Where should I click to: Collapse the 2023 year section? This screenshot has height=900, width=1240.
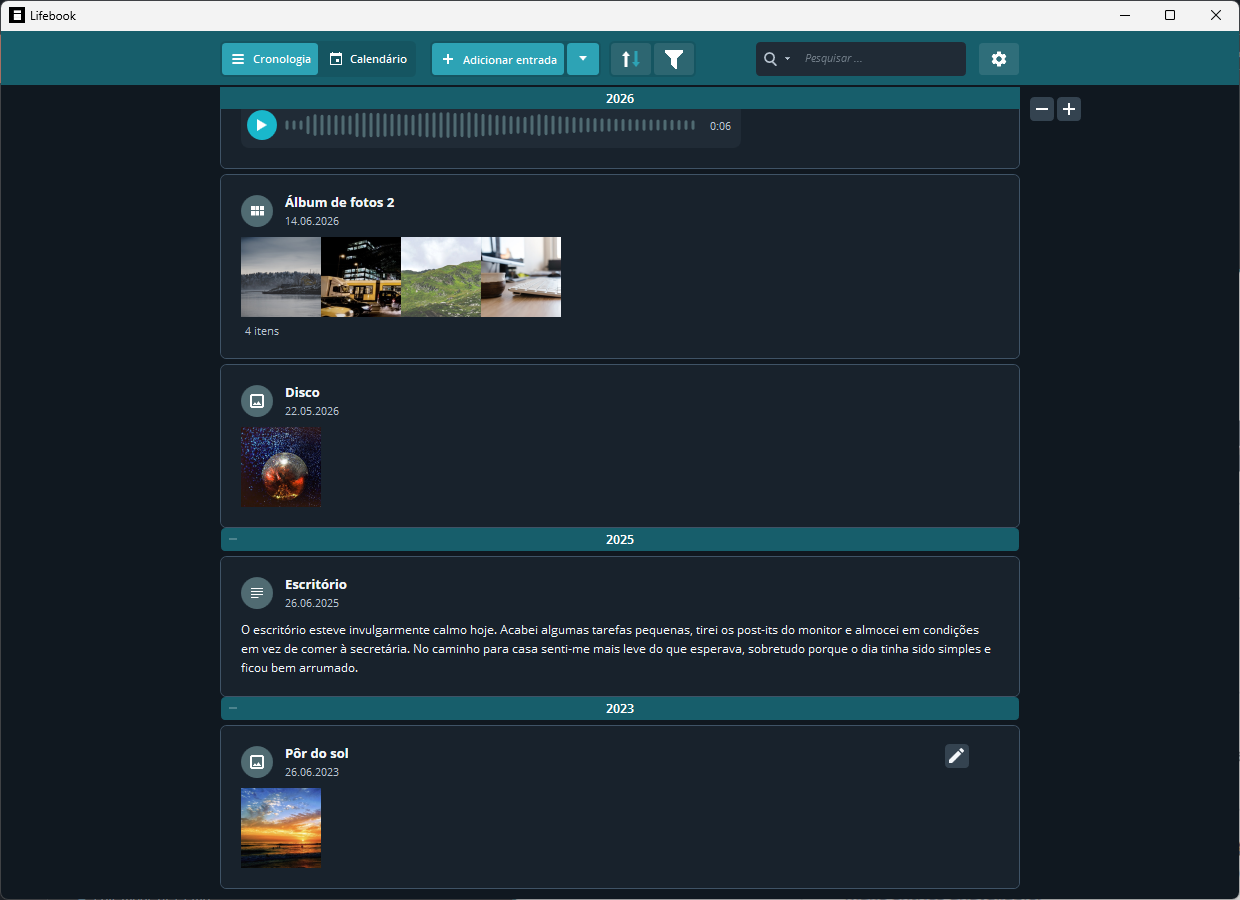pos(233,708)
